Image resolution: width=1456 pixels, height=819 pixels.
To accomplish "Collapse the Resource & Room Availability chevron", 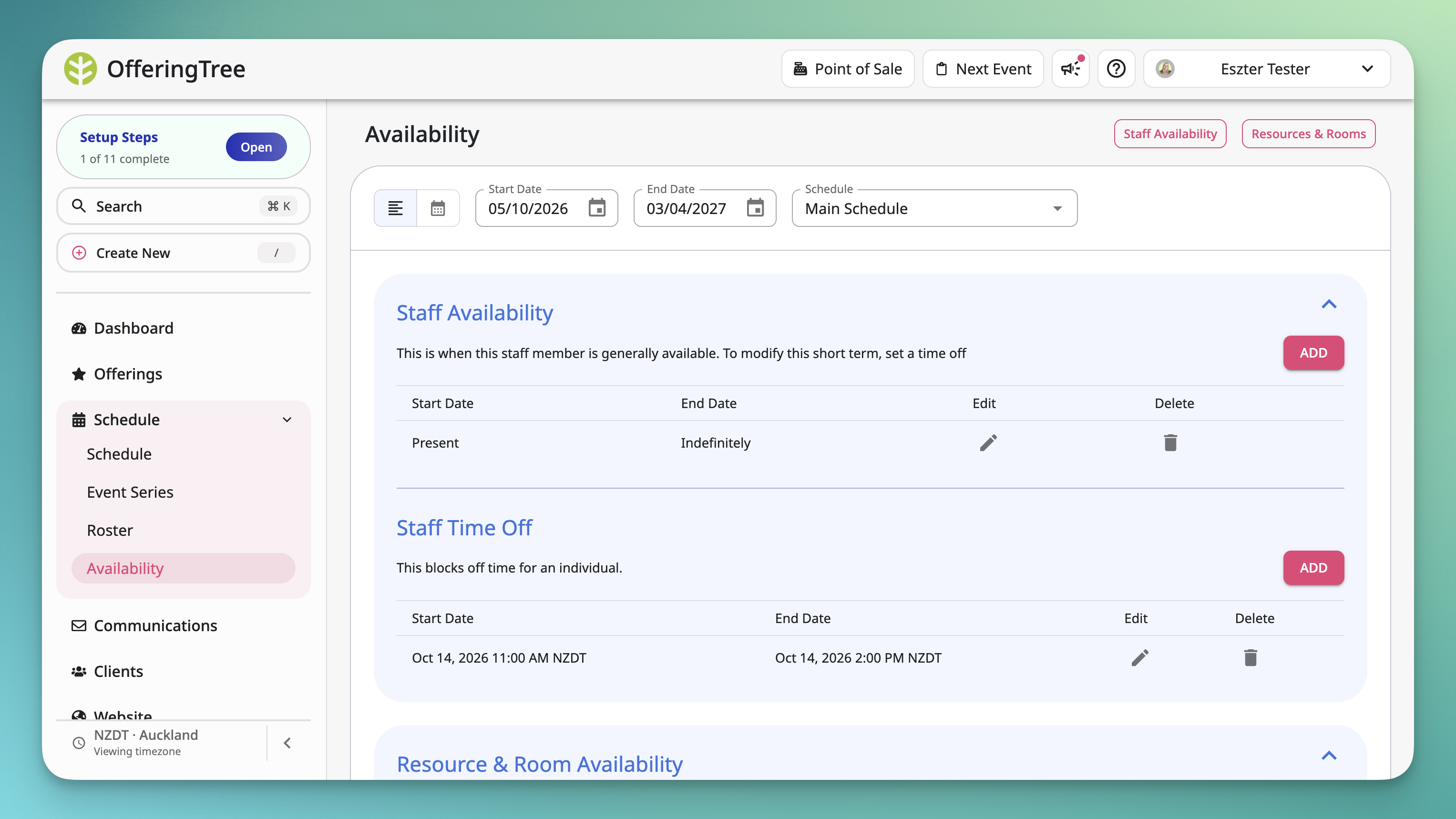I will point(1329,755).
